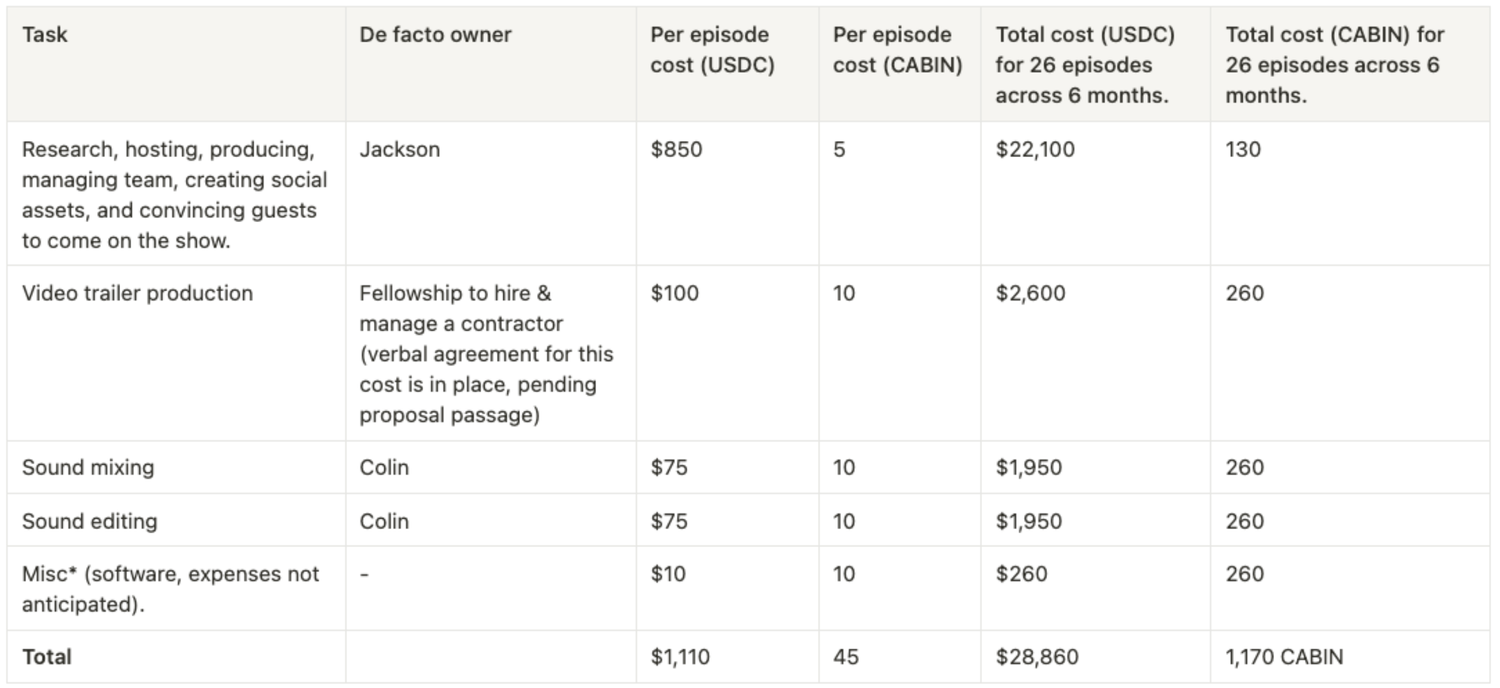Click Colin in the Sound editing row
Viewport: 1500px width, 688px height.
pyautogui.click(x=384, y=521)
